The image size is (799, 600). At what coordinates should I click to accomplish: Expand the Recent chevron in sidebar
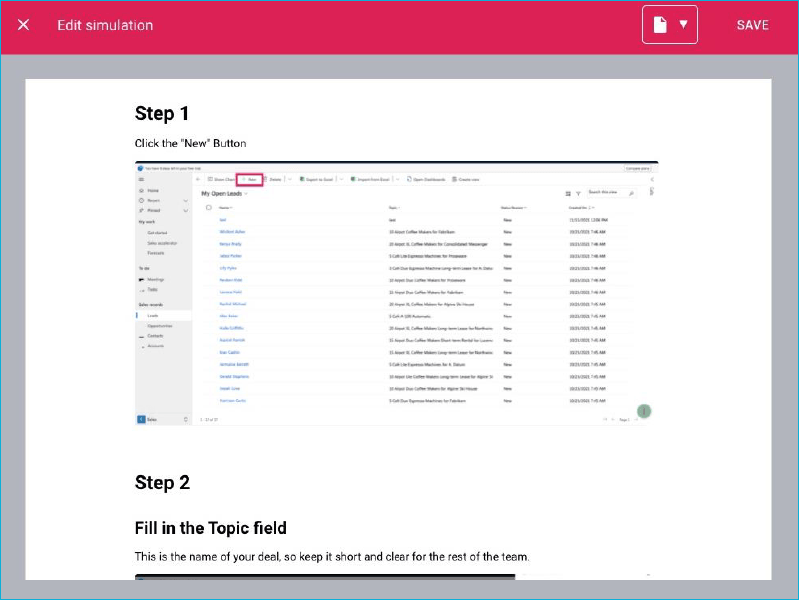click(x=185, y=201)
